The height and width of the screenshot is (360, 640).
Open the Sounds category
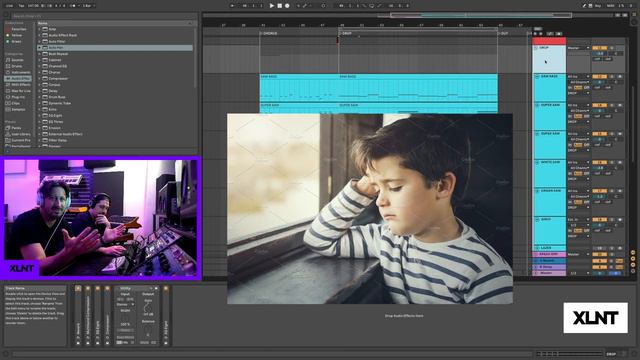tap(17, 60)
